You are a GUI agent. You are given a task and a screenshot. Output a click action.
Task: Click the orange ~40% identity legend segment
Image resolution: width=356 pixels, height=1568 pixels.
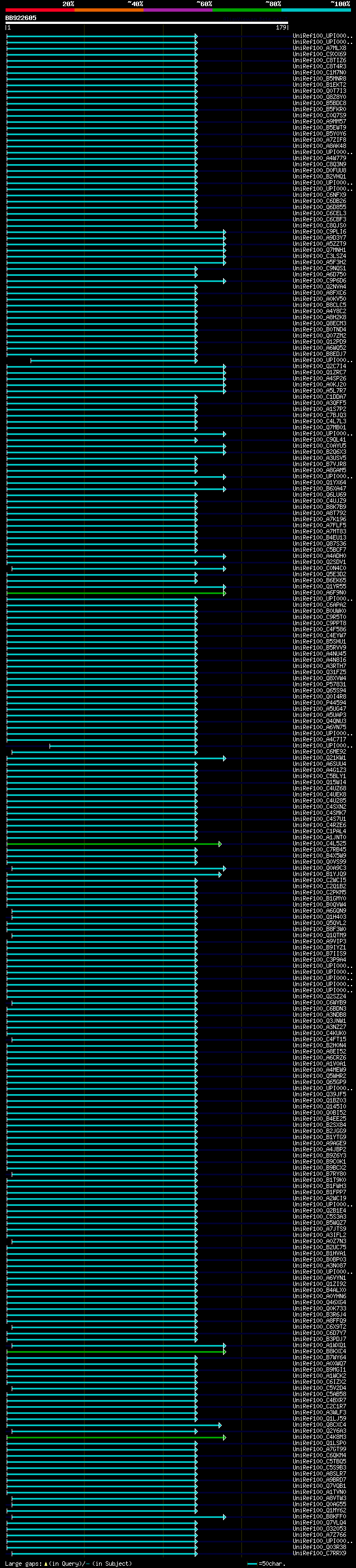109,10
